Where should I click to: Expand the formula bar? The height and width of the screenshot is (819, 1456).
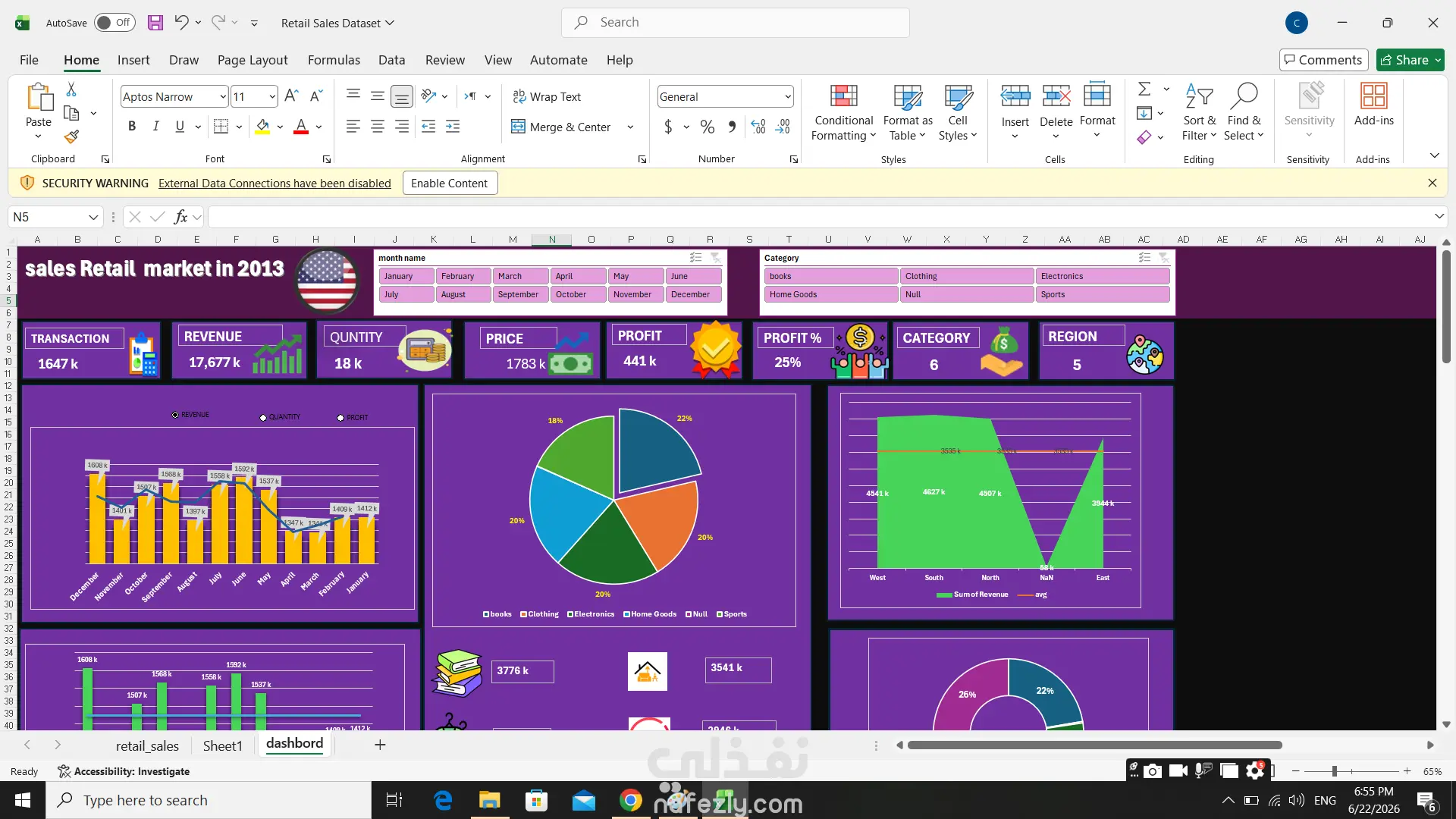pyautogui.click(x=1439, y=217)
